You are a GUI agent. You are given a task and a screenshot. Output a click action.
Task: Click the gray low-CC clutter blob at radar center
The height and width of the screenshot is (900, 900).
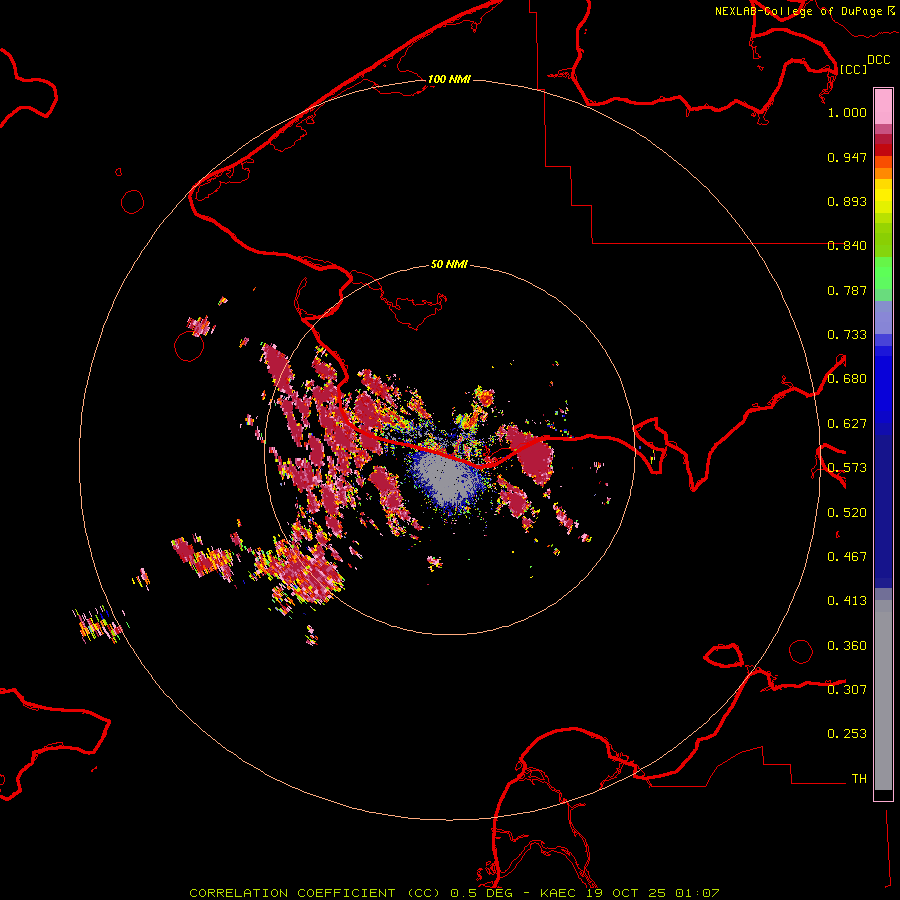[x=445, y=475]
